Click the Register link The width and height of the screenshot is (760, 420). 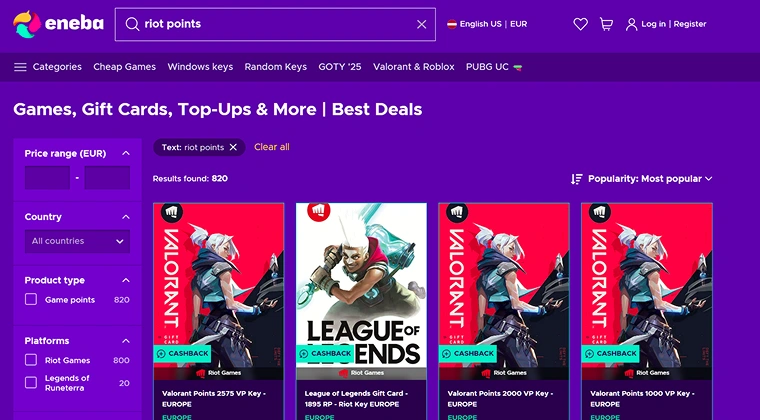(690, 24)
